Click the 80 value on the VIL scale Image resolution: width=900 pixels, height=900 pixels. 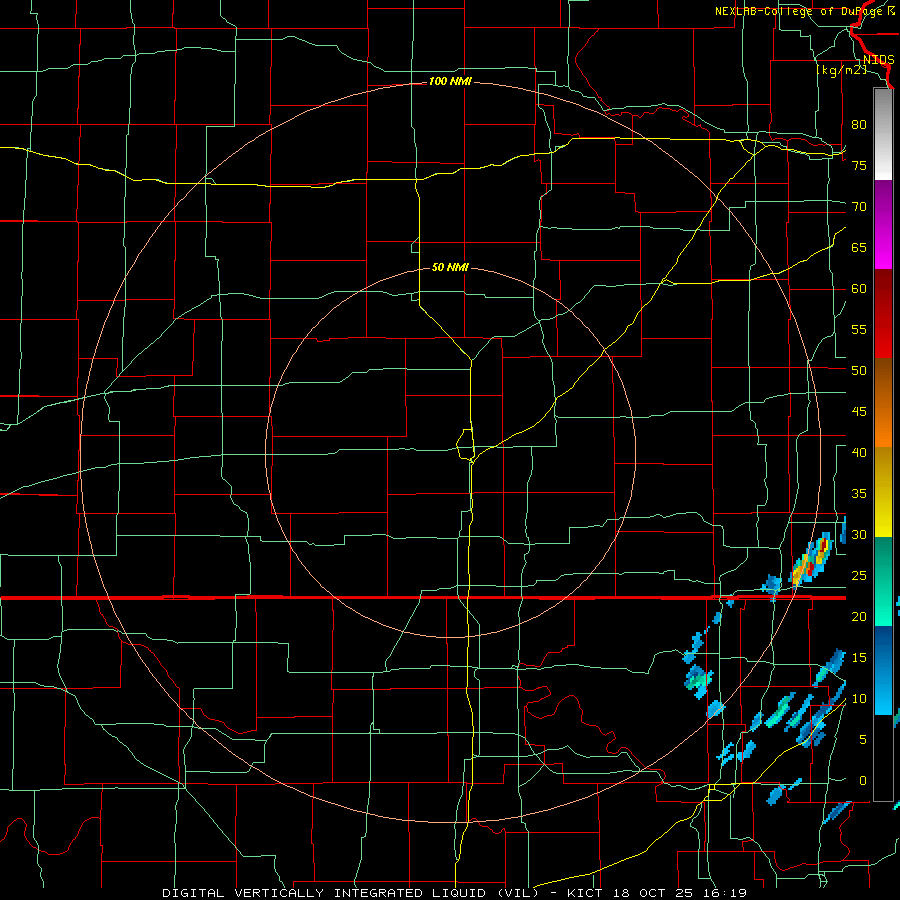pyautogui.click(x=859, y=125)
